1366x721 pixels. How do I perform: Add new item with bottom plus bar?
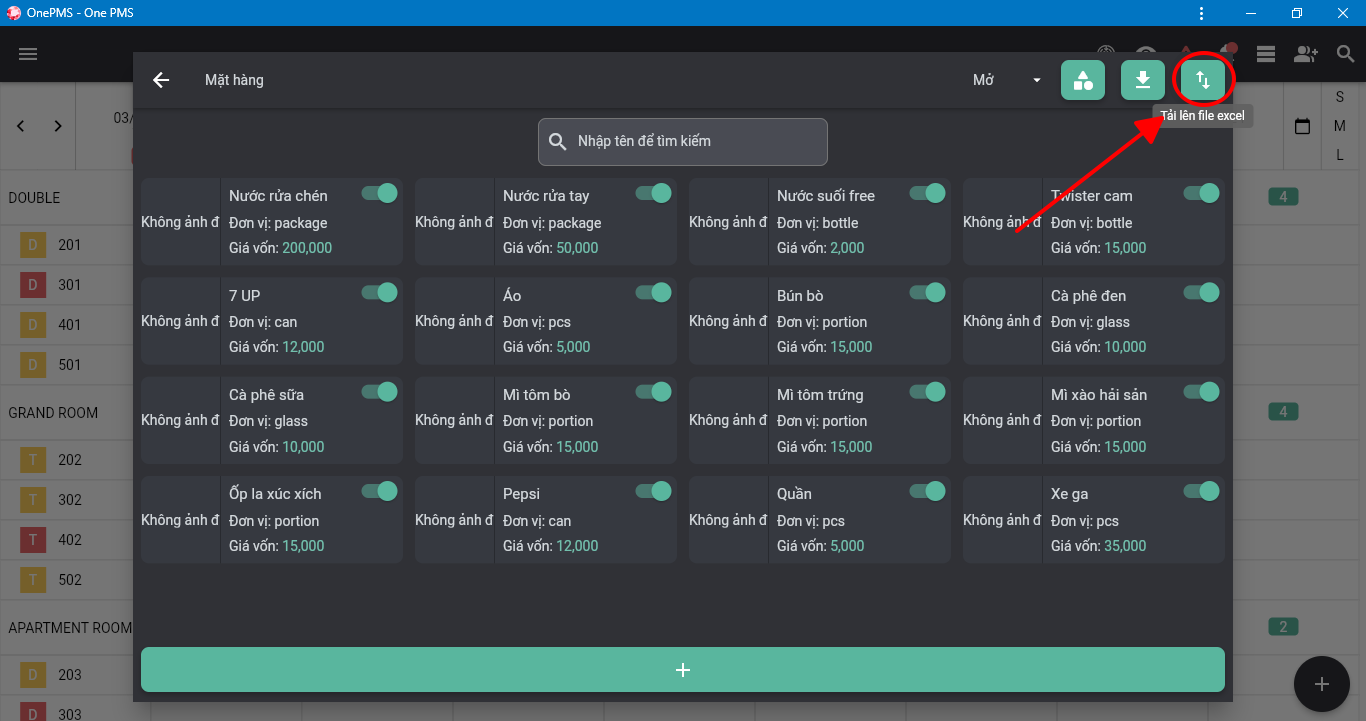click(x=683, y=670)
